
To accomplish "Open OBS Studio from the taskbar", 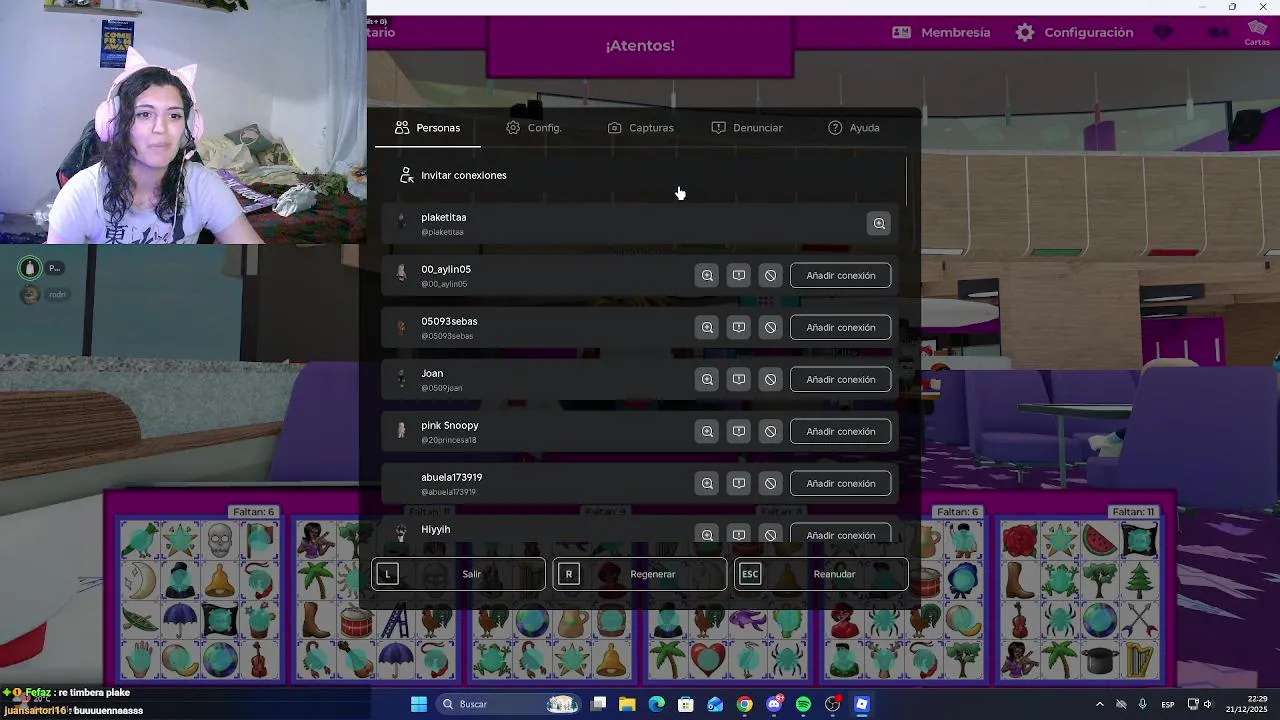I will click(x=832, y=704).
